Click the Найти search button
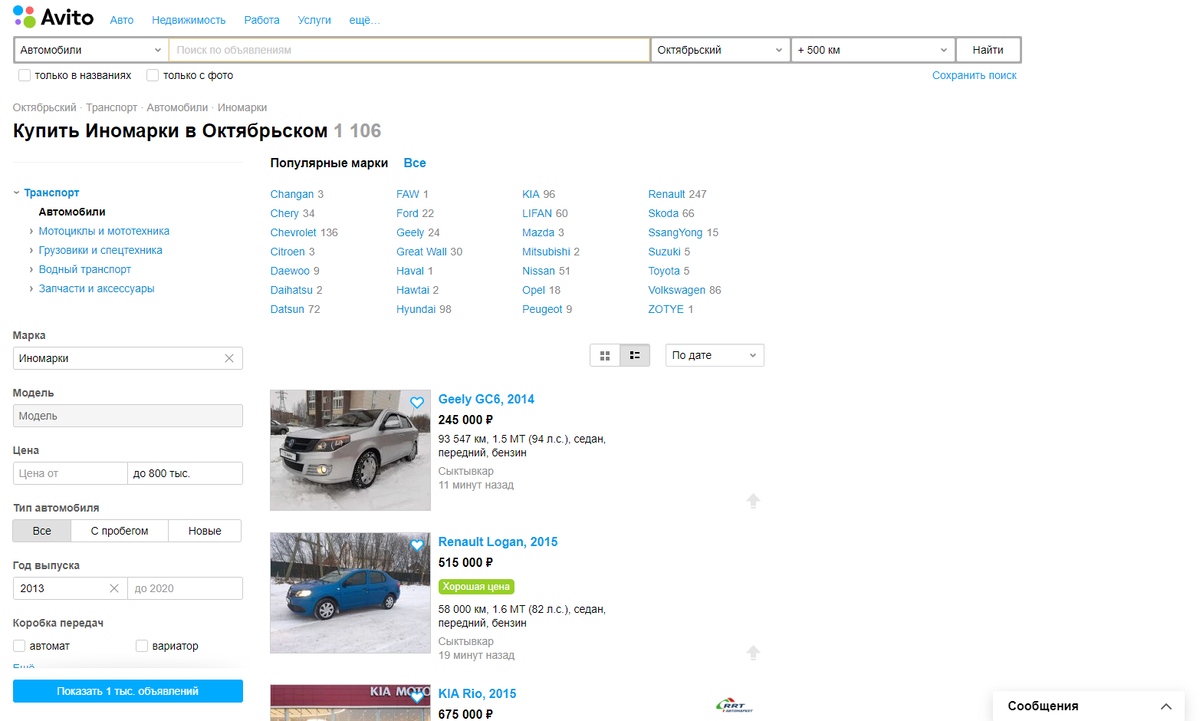The image size is (1200, 721). (x=988, y=50)
